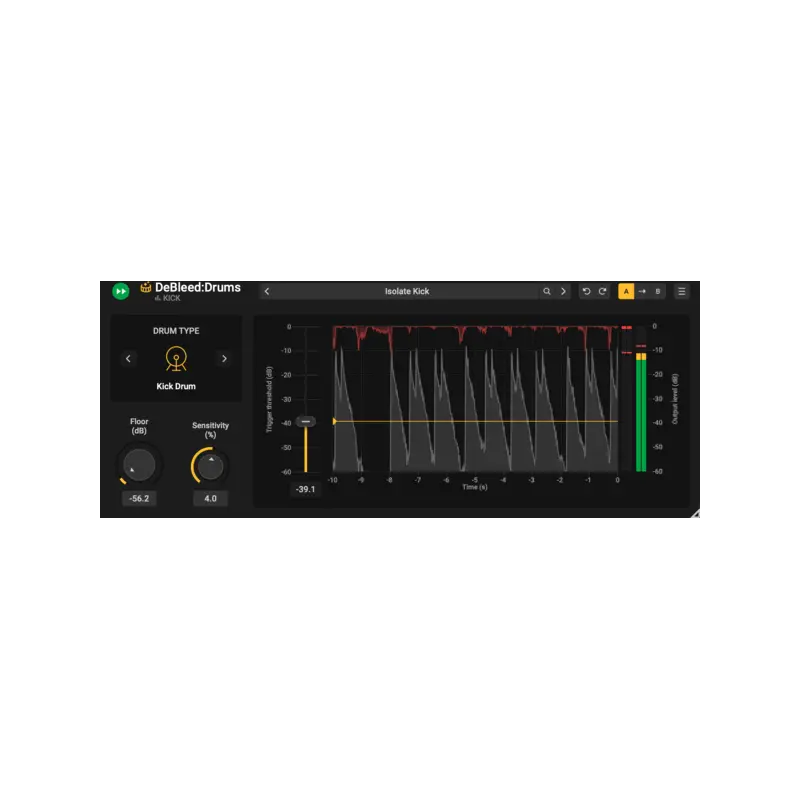Open the Isolate Kick preset name field

point(407,291)
